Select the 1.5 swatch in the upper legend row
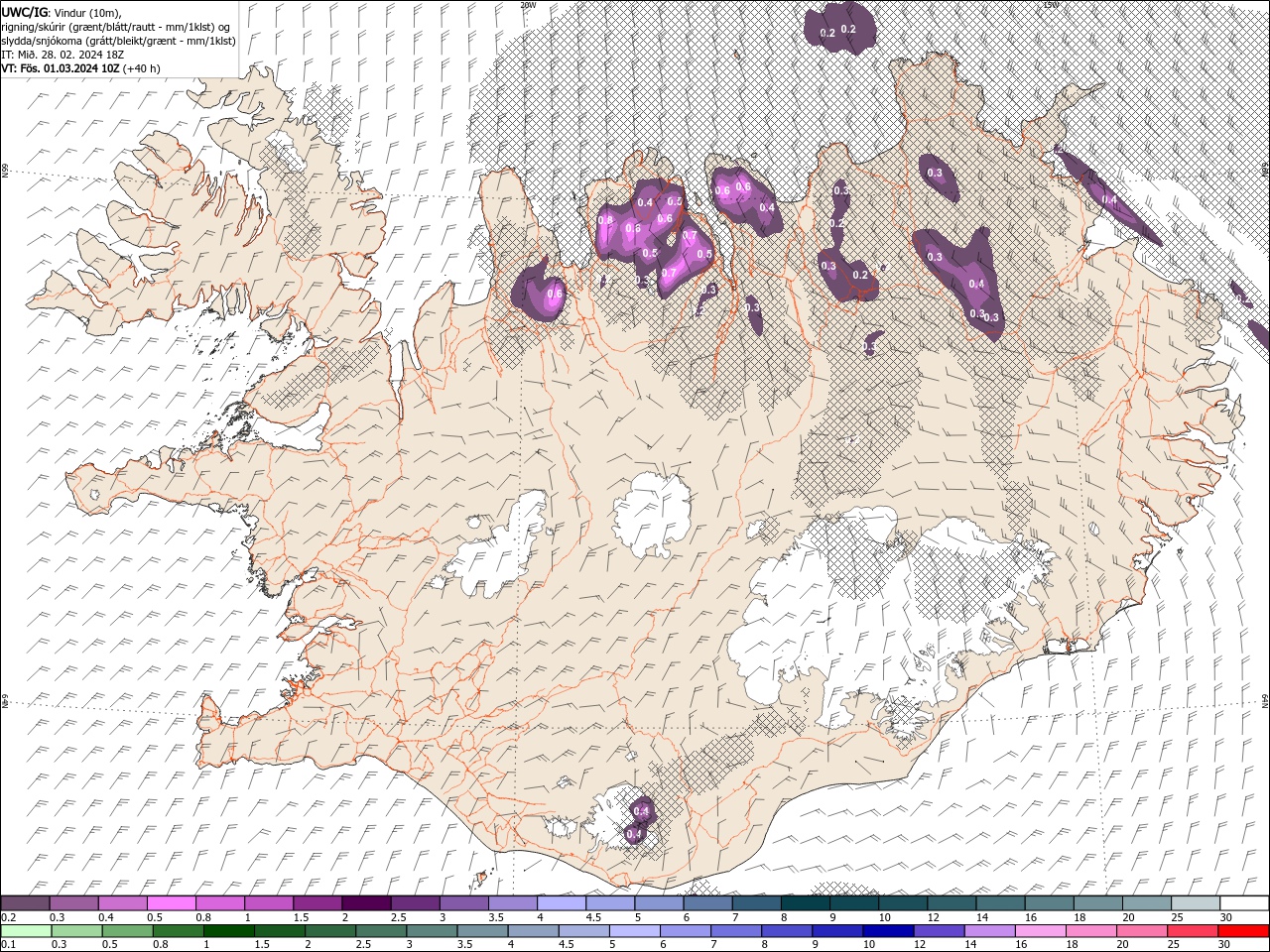Screen dimensions: 1270x952 pos(317,902)
